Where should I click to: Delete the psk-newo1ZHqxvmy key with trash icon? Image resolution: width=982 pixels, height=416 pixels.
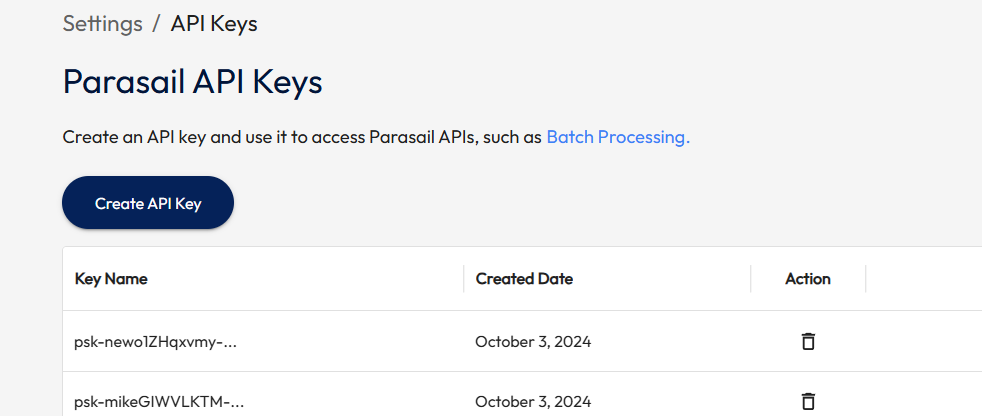(x=808, y=341)
